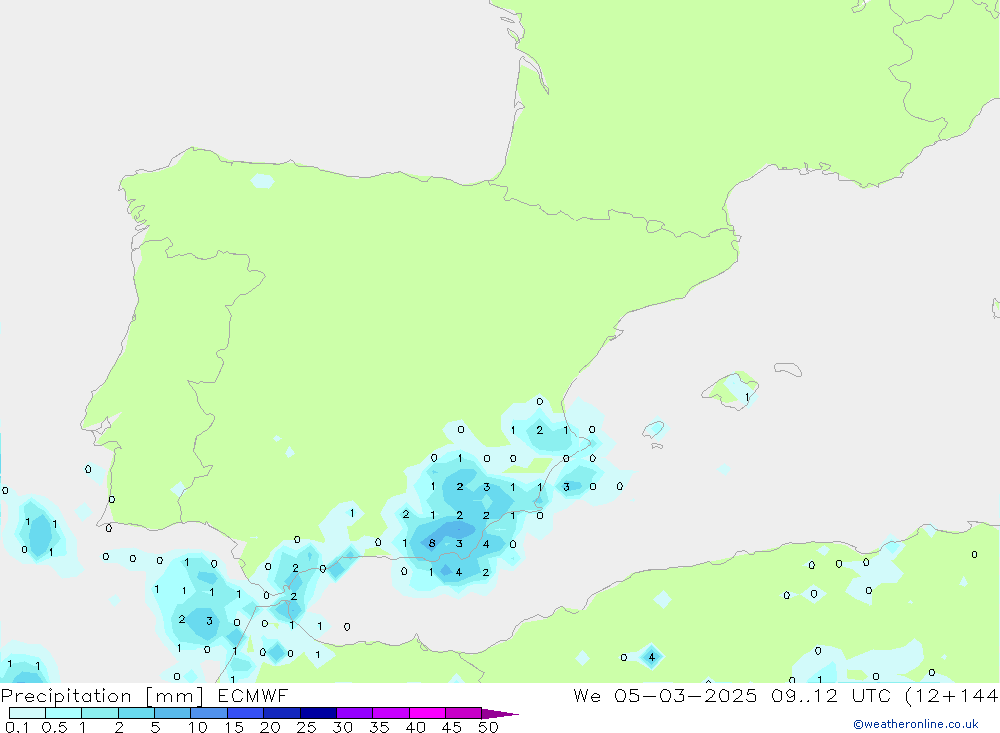Select the 10–15 mm blue legend swatch
Screen dimensions: 1000x733
pos(209,713)
